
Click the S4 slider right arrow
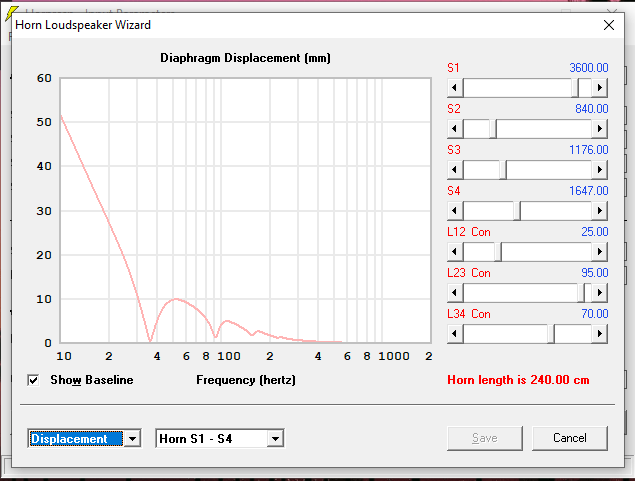pyautogui.click(x=600, y=211)
